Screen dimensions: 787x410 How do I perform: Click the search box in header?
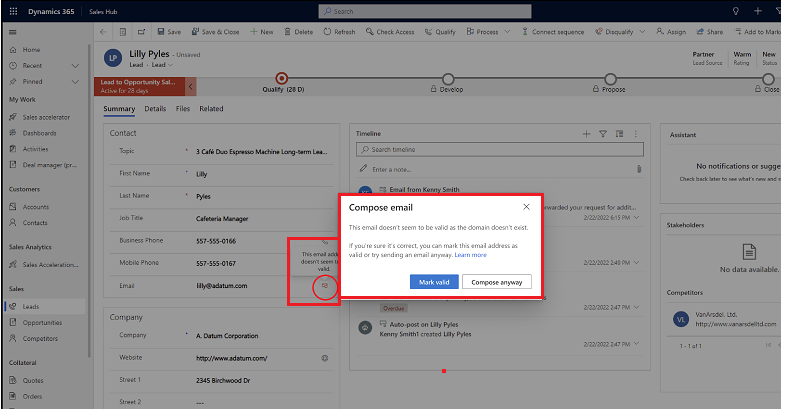425,11
